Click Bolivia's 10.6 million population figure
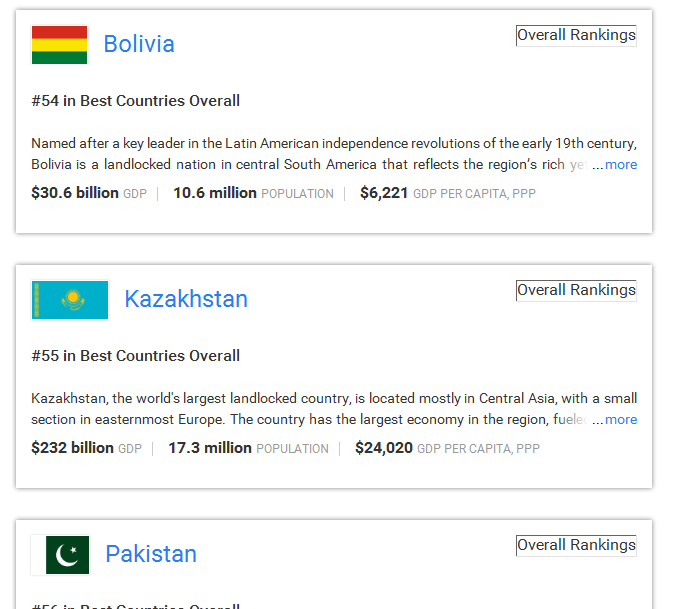Image resolution: width=674 pixels, height=609 pixels. click(x=214, y=193)
